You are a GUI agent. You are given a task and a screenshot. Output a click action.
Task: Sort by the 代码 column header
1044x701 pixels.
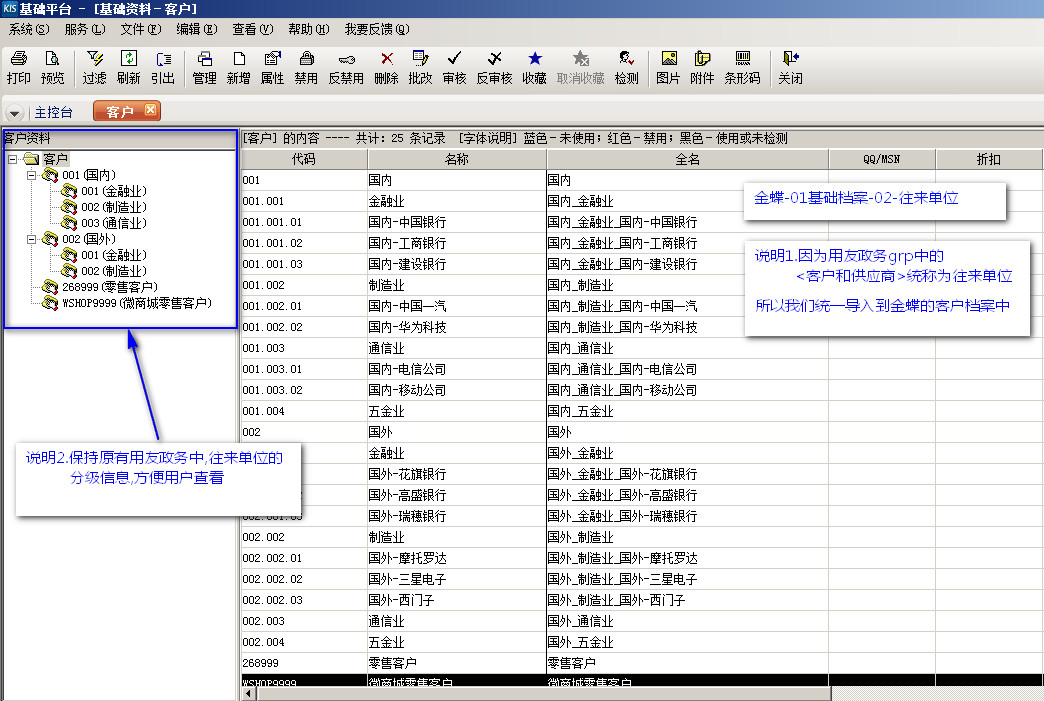pos(304,159)
